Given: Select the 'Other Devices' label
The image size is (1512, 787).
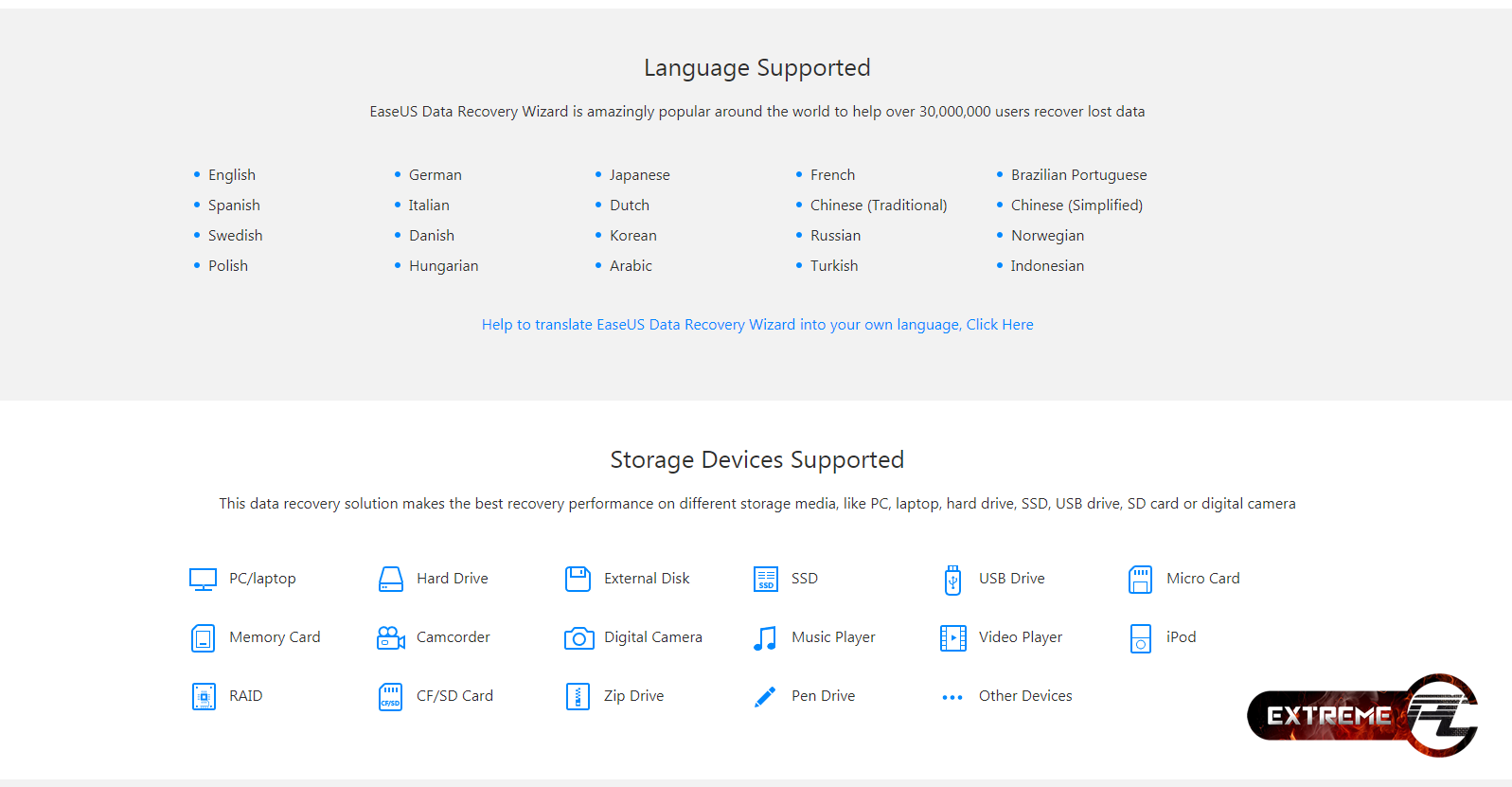Looking at the screenshot, I should pyautogui.click(x=1025, y=696).
